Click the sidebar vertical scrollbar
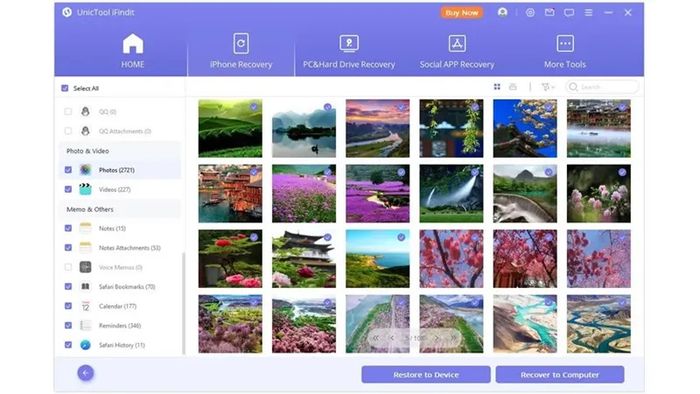 (183, 303)
